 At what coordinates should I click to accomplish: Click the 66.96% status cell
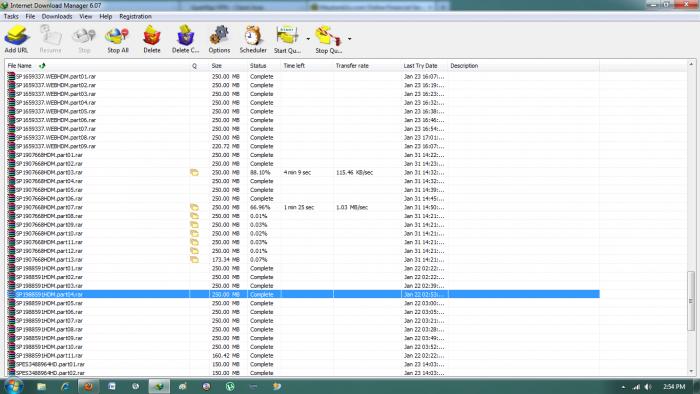pos(260,207)
